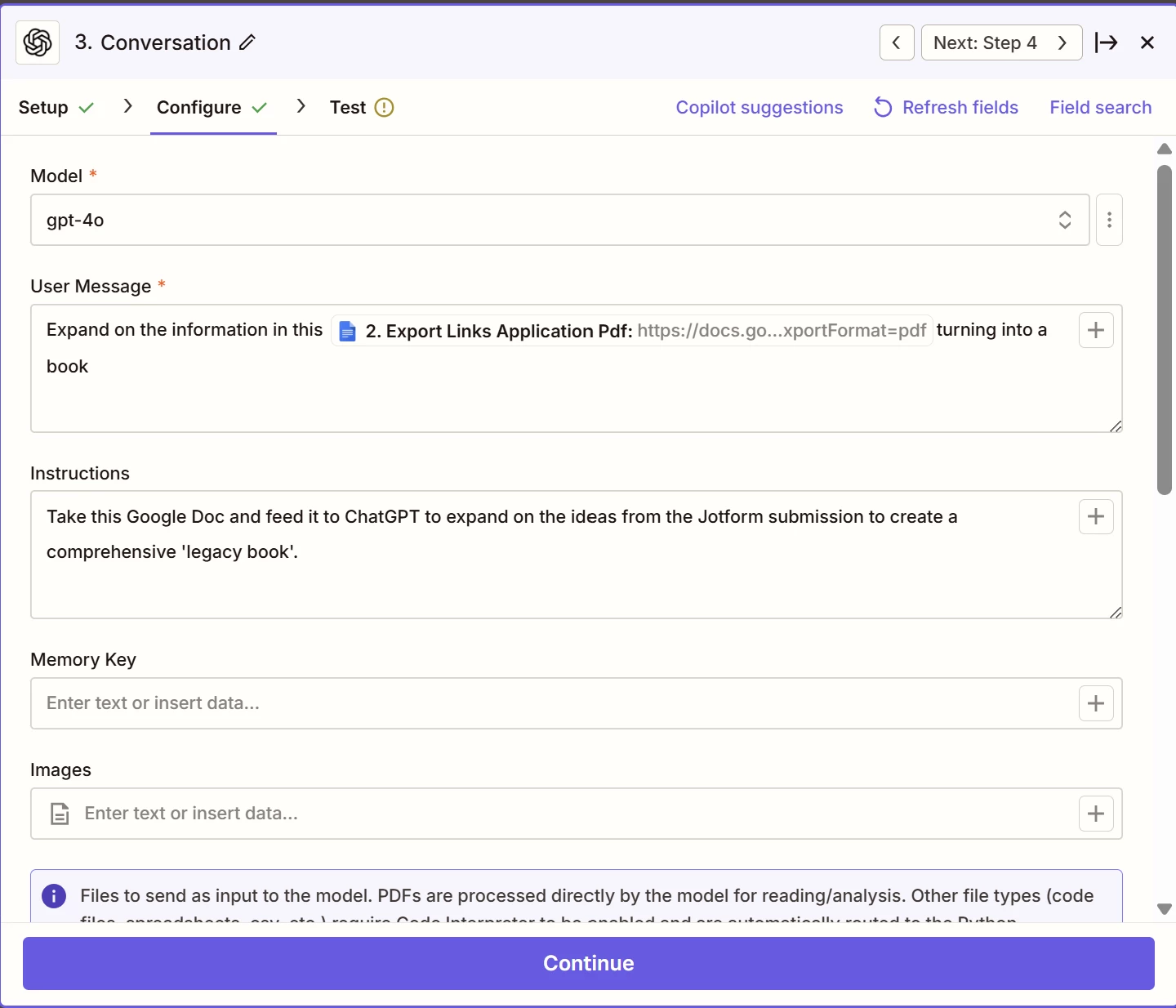
Task: Click the Setup green checkmark icon
Action: 87,108
